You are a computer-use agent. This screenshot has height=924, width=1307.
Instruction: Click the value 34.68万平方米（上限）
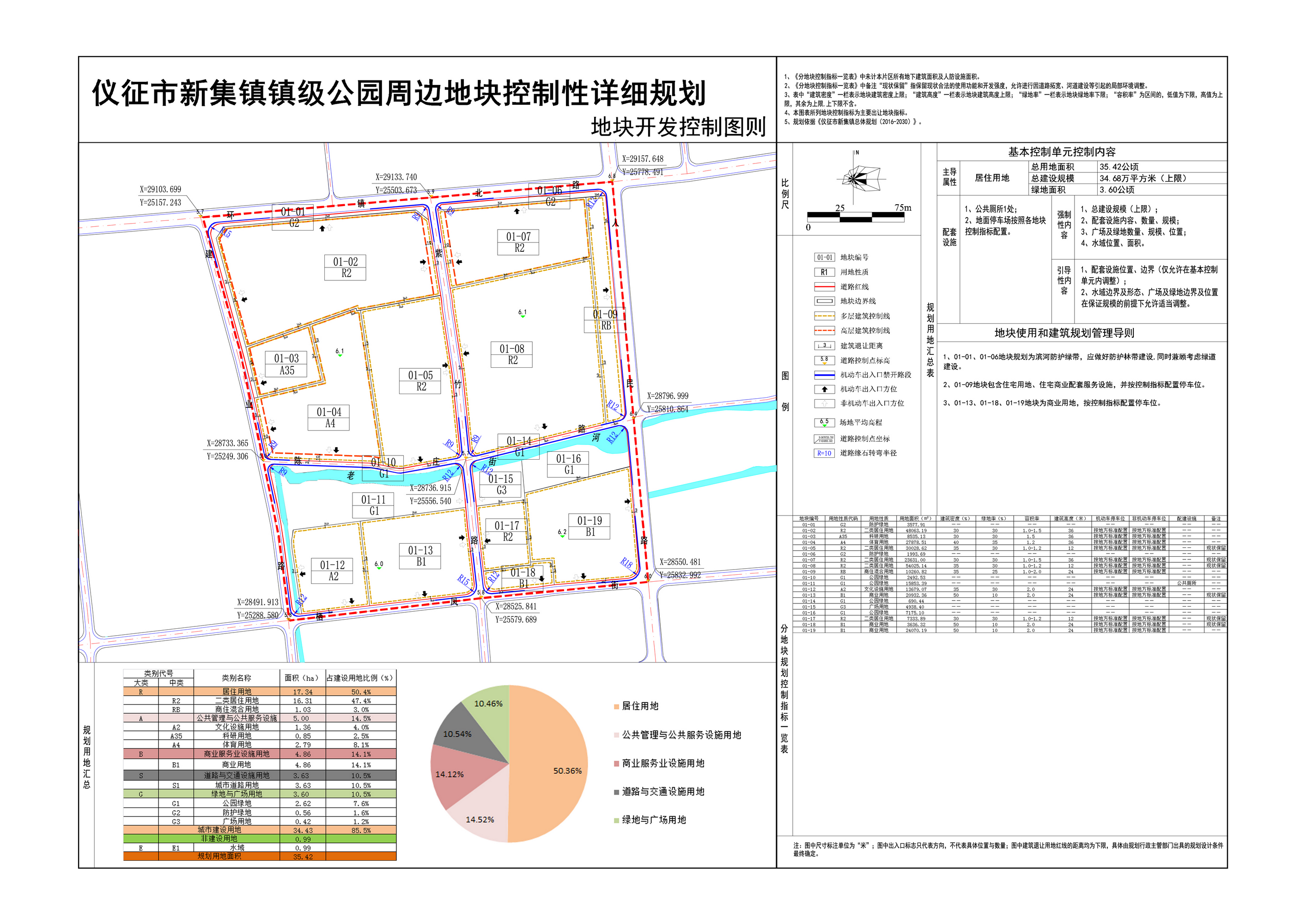pyautogui.click(x=1143, y=178)
